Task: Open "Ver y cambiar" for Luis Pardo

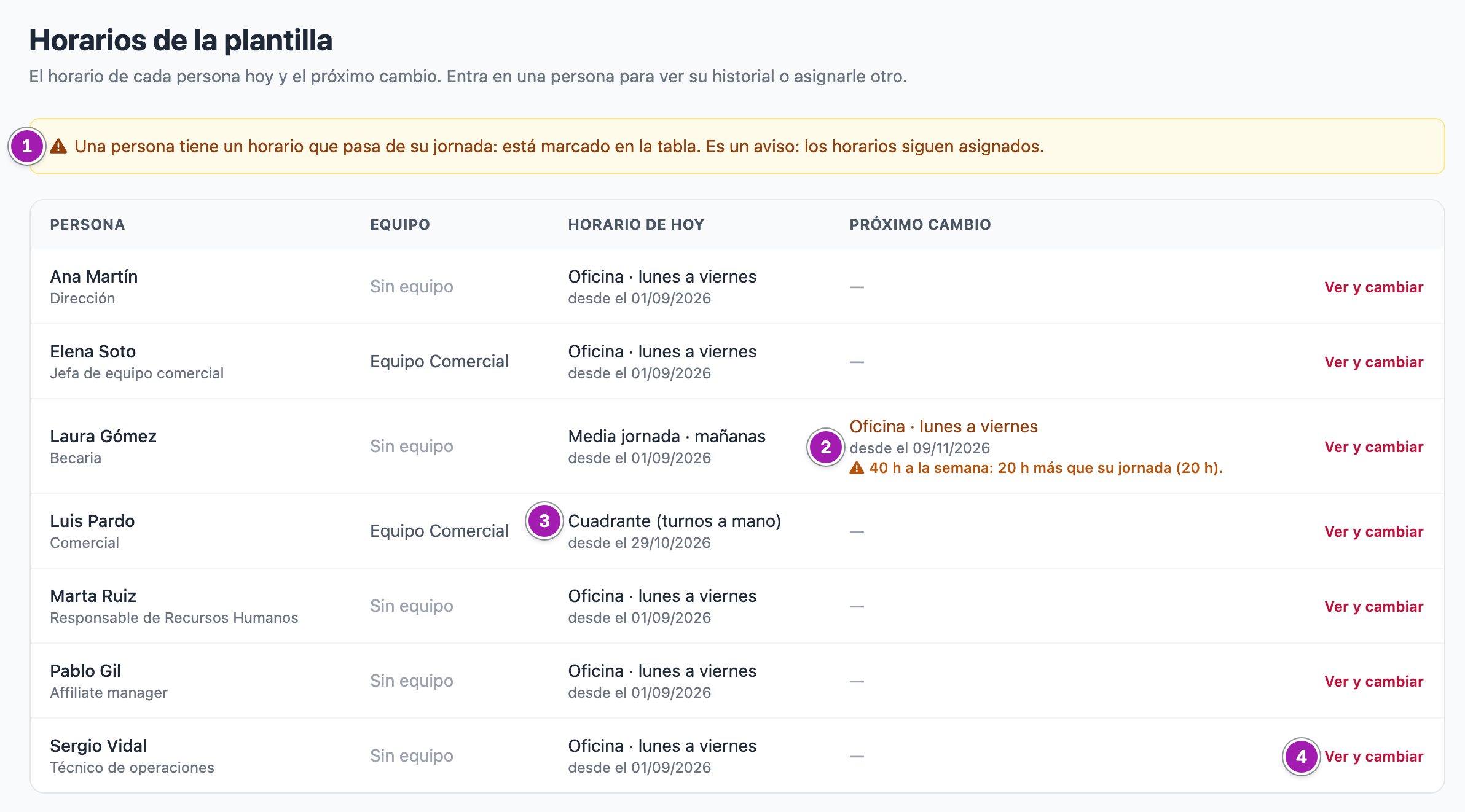Action: point(1373,531)
